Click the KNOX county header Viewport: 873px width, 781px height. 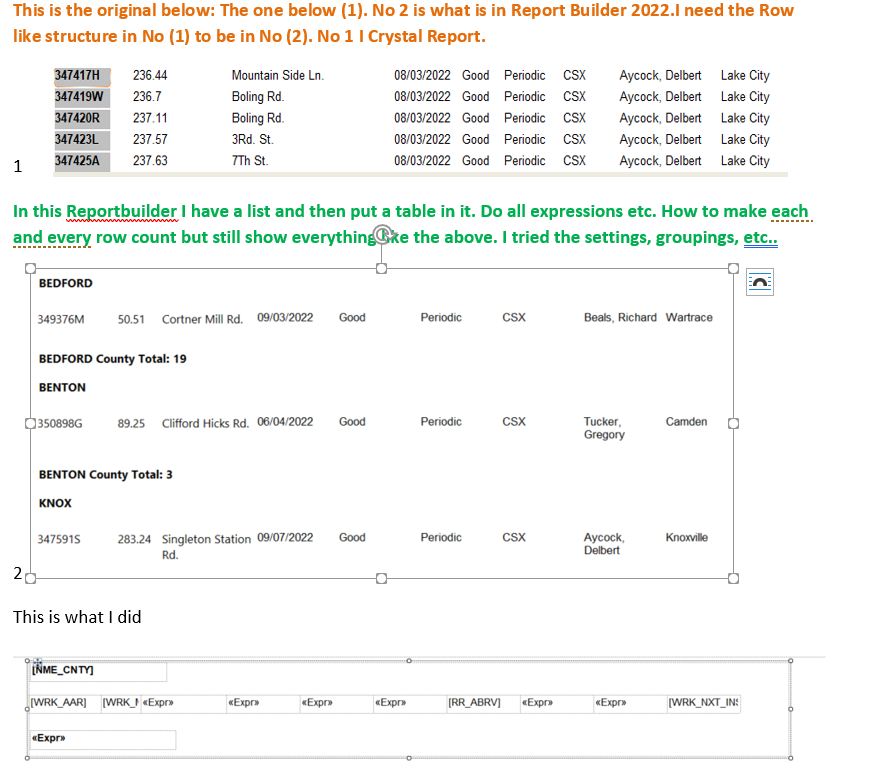pyautogui.click(x=55, y=503)
